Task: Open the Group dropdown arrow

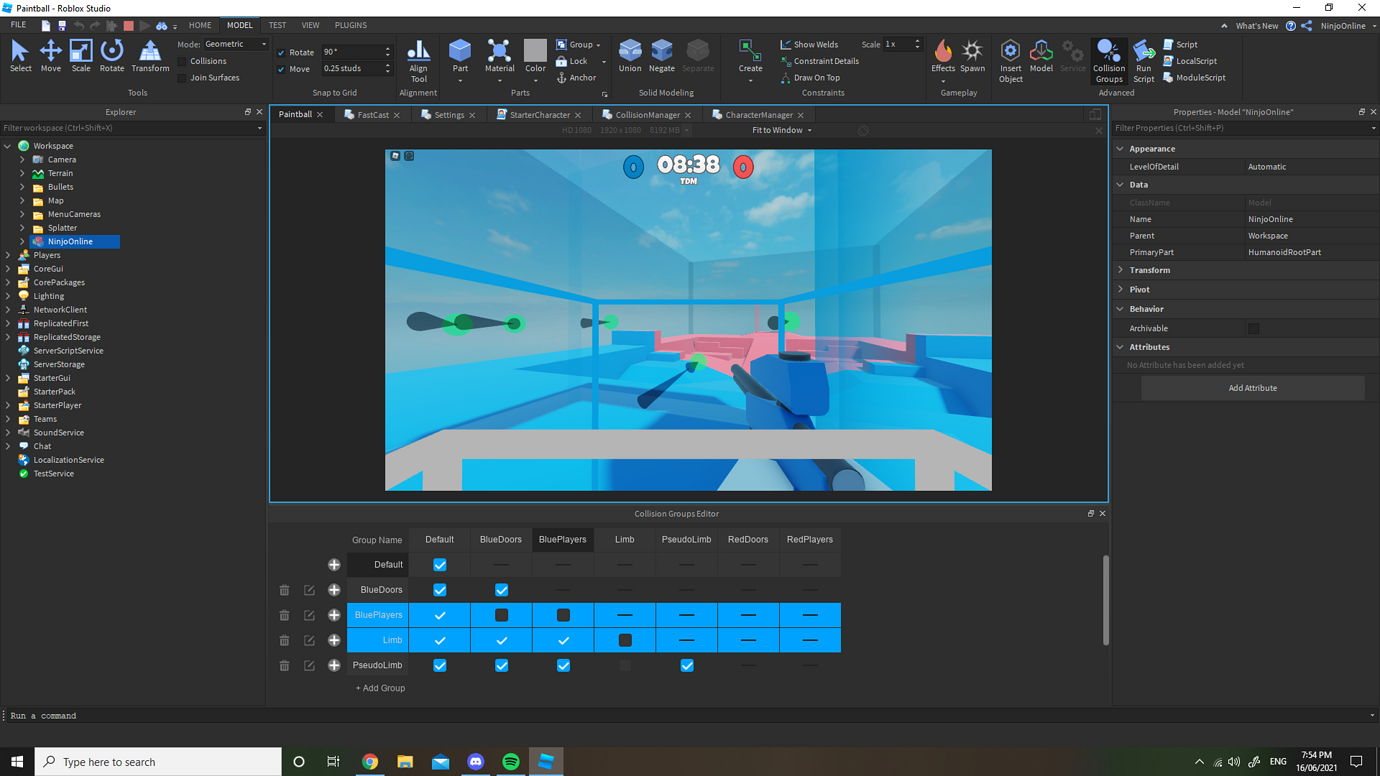Action: click(598, 45)
